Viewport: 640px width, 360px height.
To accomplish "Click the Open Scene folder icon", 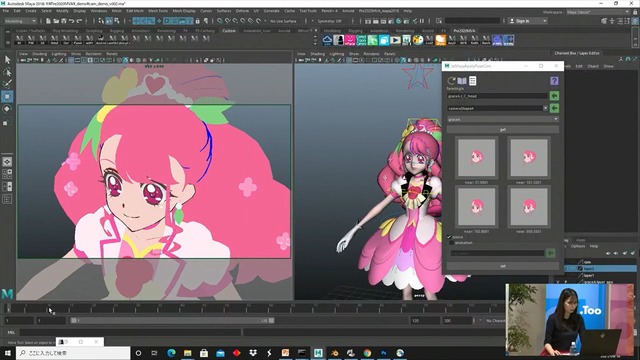I will tap(56, 21).
